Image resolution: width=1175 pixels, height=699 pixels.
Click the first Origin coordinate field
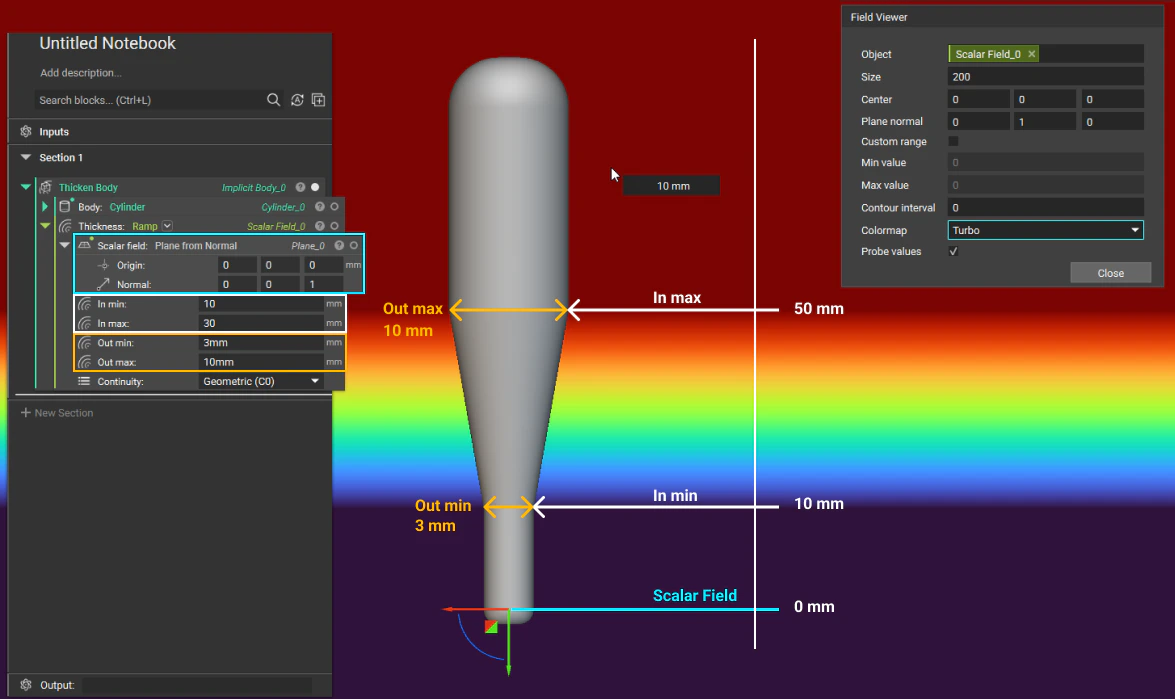click(237, 264)
